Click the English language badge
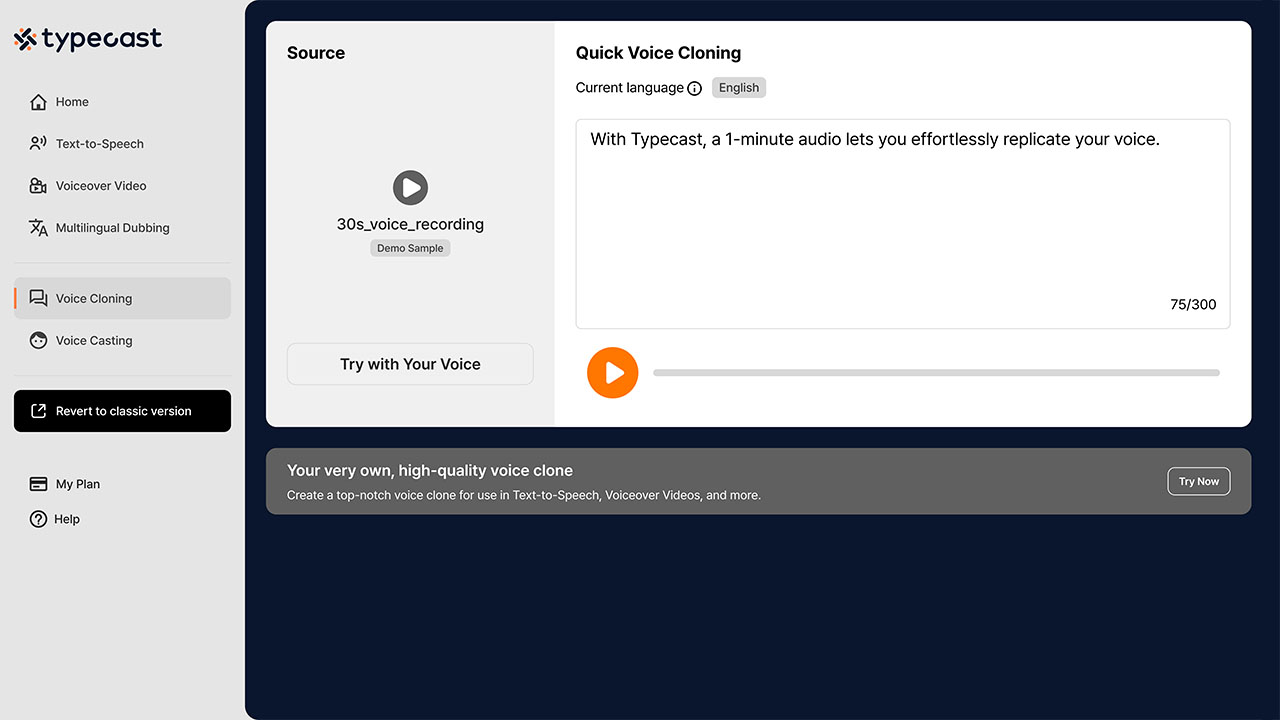The image size is (1280, 720). click(x=739, y=88)
